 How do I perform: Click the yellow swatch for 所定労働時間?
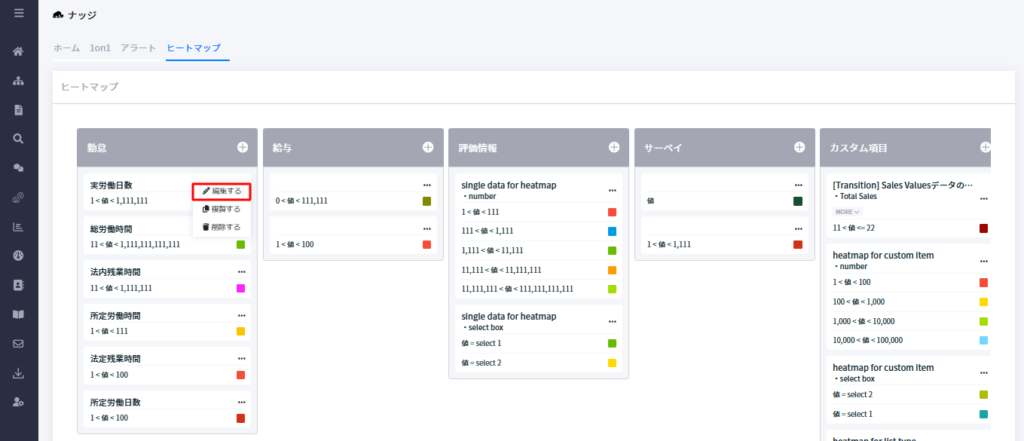(240, 331)
